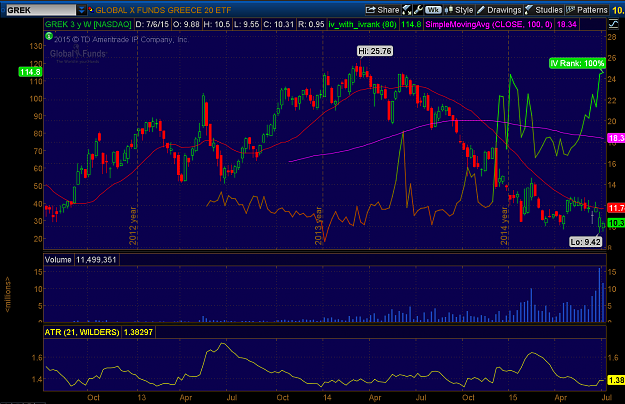Click the yellow 1.38 ATR axis tag
Image resolution: width=625 pixels, height=404 pixels.
click(x=616, y=380)
